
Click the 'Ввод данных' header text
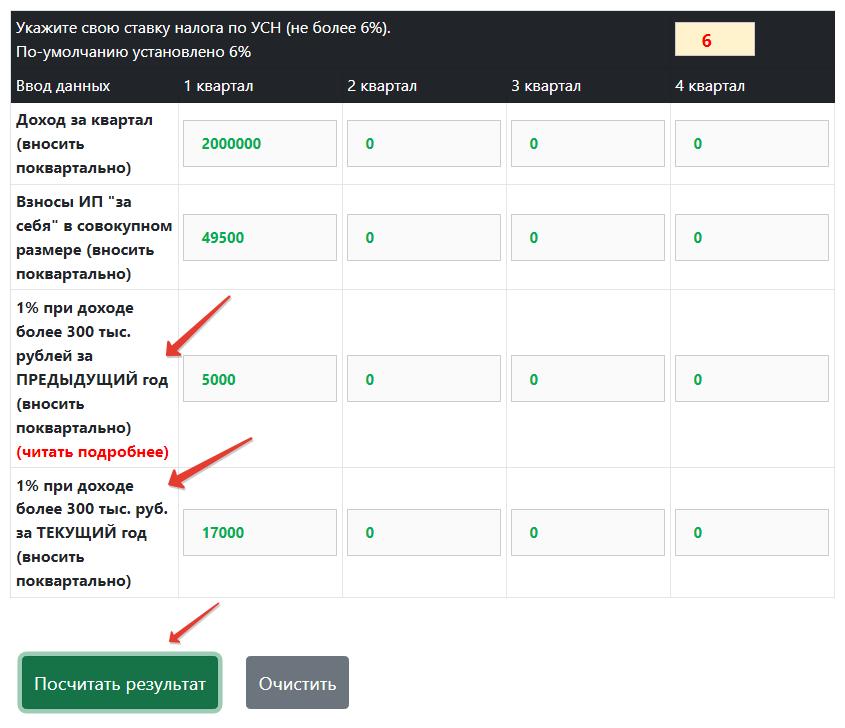(63, 86)
